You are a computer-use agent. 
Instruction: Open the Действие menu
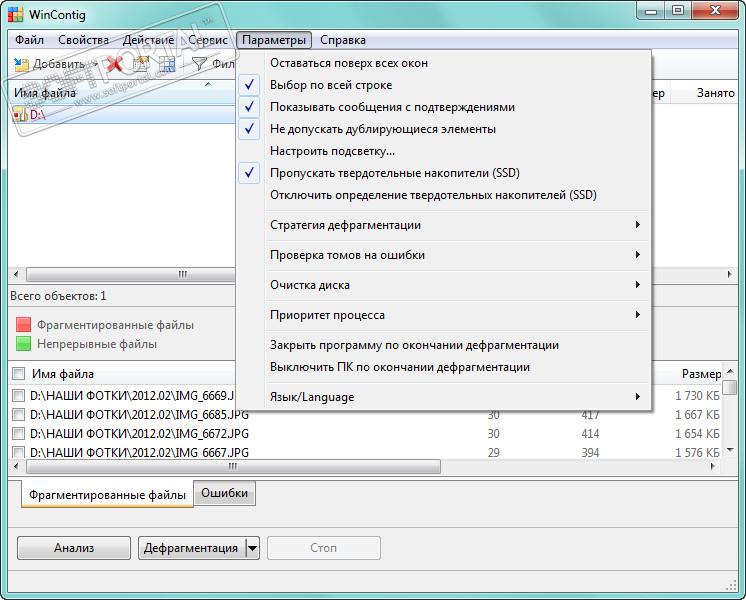click(148, 40)
